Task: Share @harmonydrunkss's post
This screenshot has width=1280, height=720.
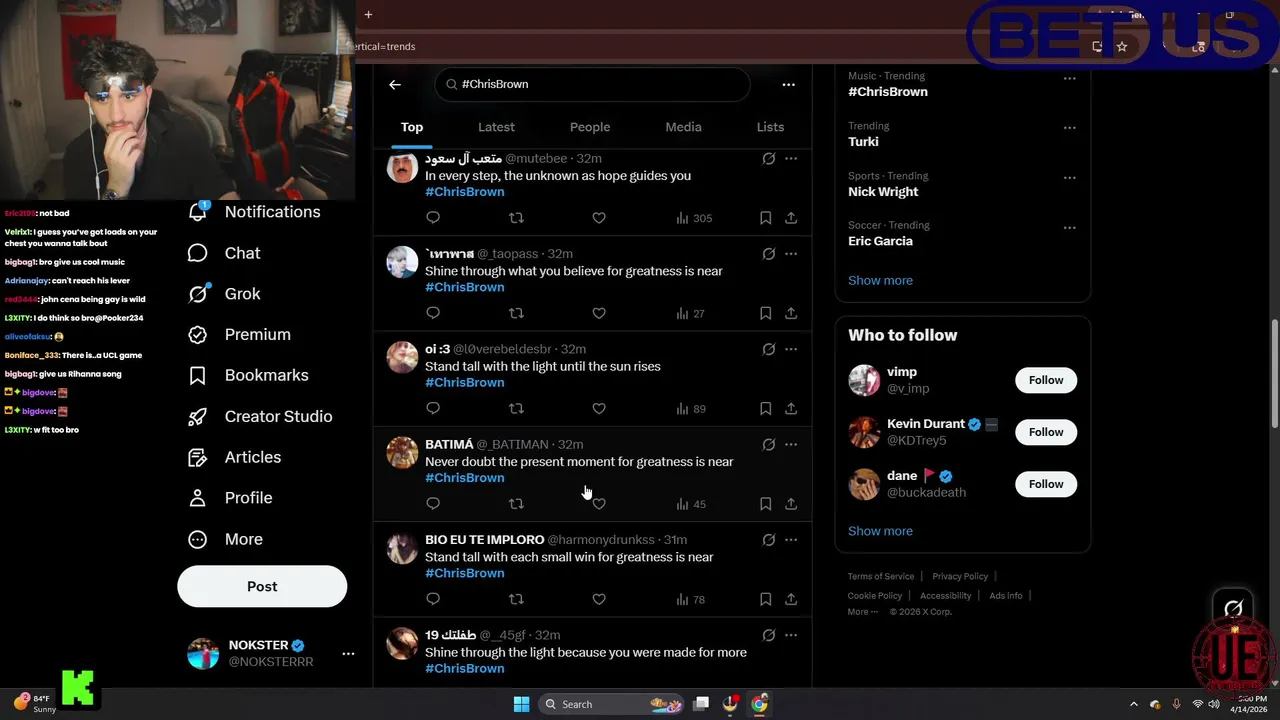Action: (x=791, y=599)
